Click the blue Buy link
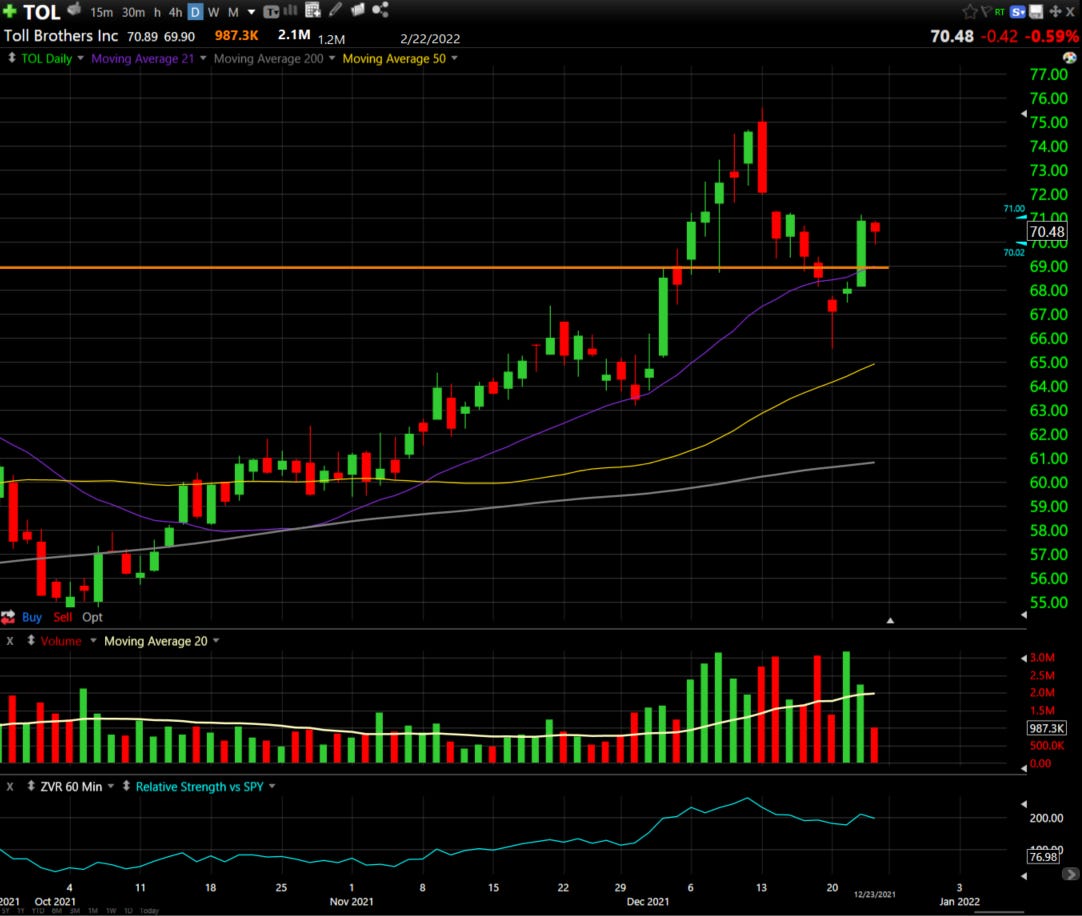Image resolution: width=1082 pixels, height=916 pixels. click(32, 617)
